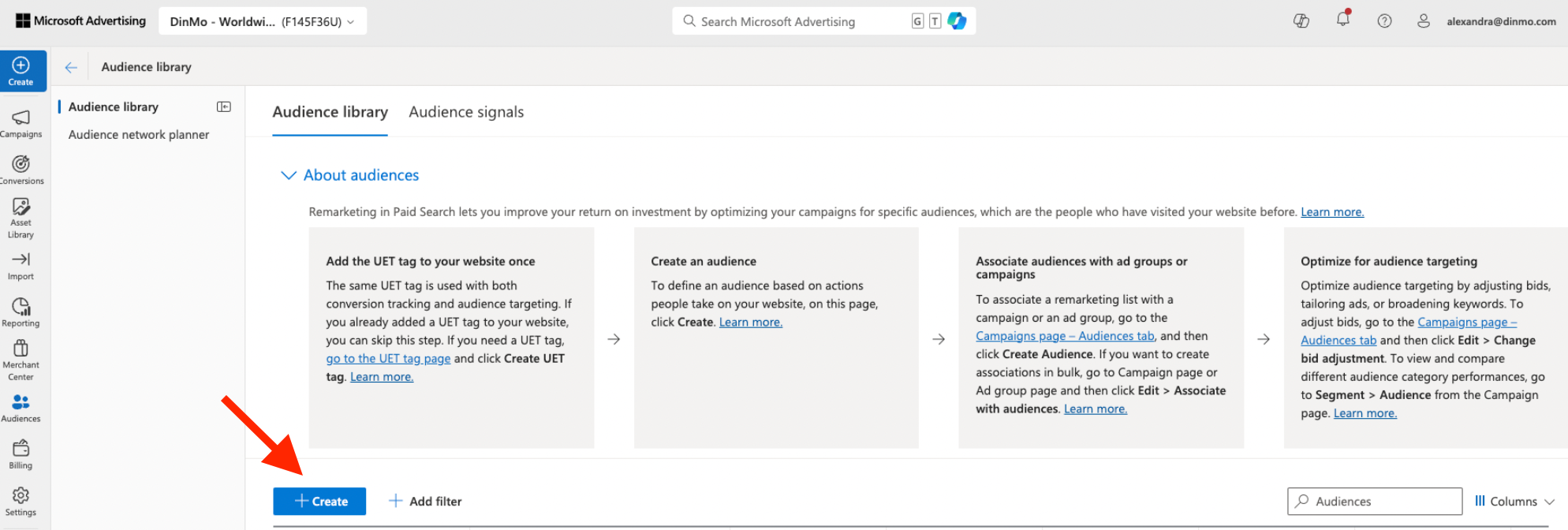The height and width of the screenshot is (530, 1568).
Task: Collapse the About audiences section
Action: click(289, 175)
